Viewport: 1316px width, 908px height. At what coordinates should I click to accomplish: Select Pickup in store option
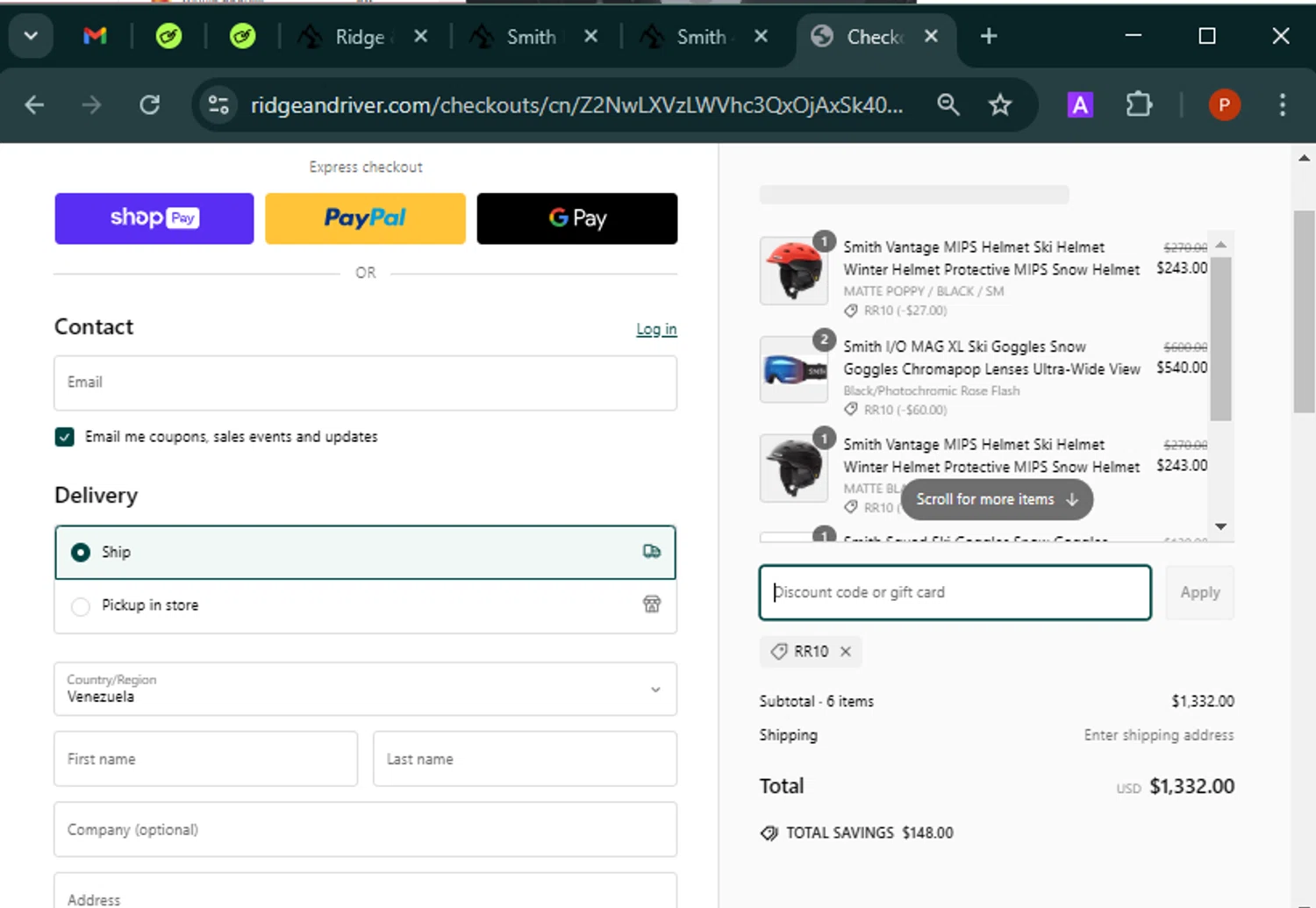(x=365, y=605)
